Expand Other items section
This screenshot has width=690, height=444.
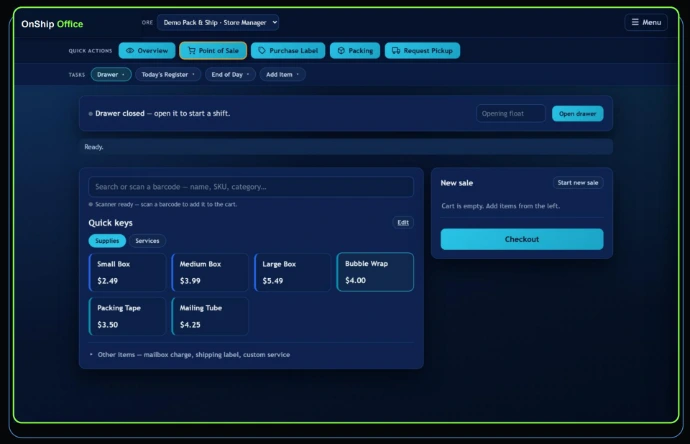190,355
